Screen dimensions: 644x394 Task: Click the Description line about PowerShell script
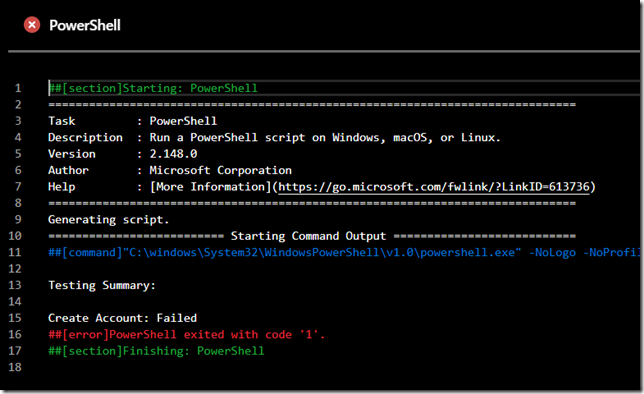pyautogui.click(x=274, y=137)
